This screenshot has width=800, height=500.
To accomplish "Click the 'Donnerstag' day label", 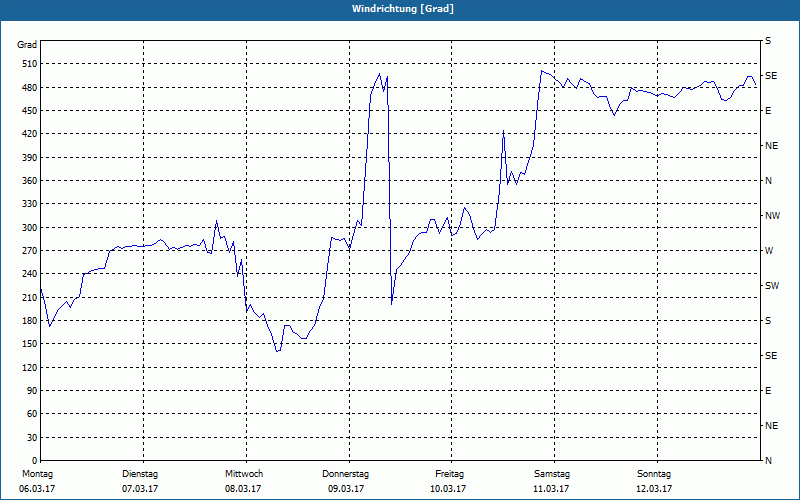I will pos(345,474).
